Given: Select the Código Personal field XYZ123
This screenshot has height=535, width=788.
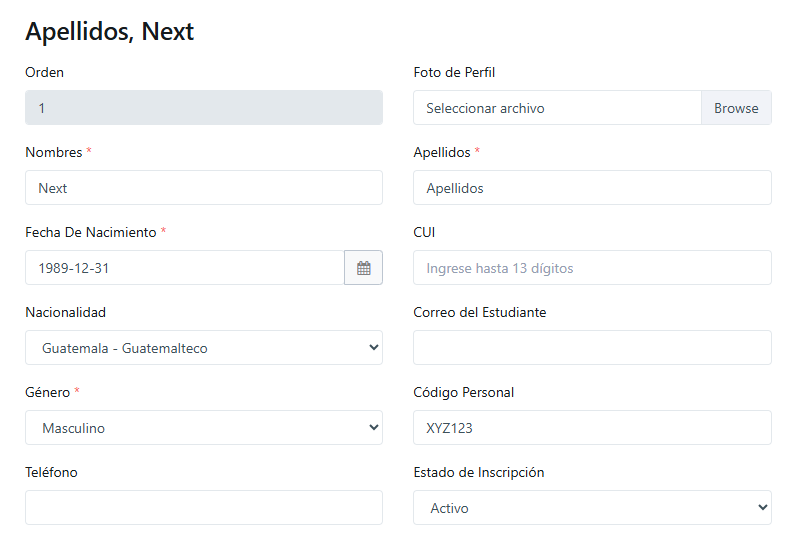Looking at the screenshot, I should click(593, 427).
